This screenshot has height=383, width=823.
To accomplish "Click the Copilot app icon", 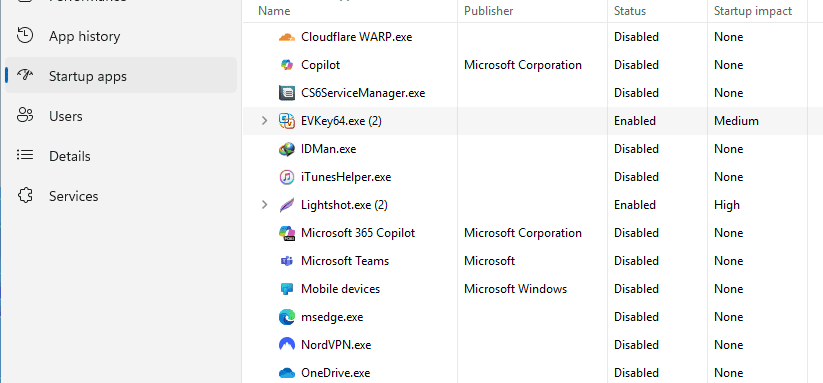I will pos(287,65).
